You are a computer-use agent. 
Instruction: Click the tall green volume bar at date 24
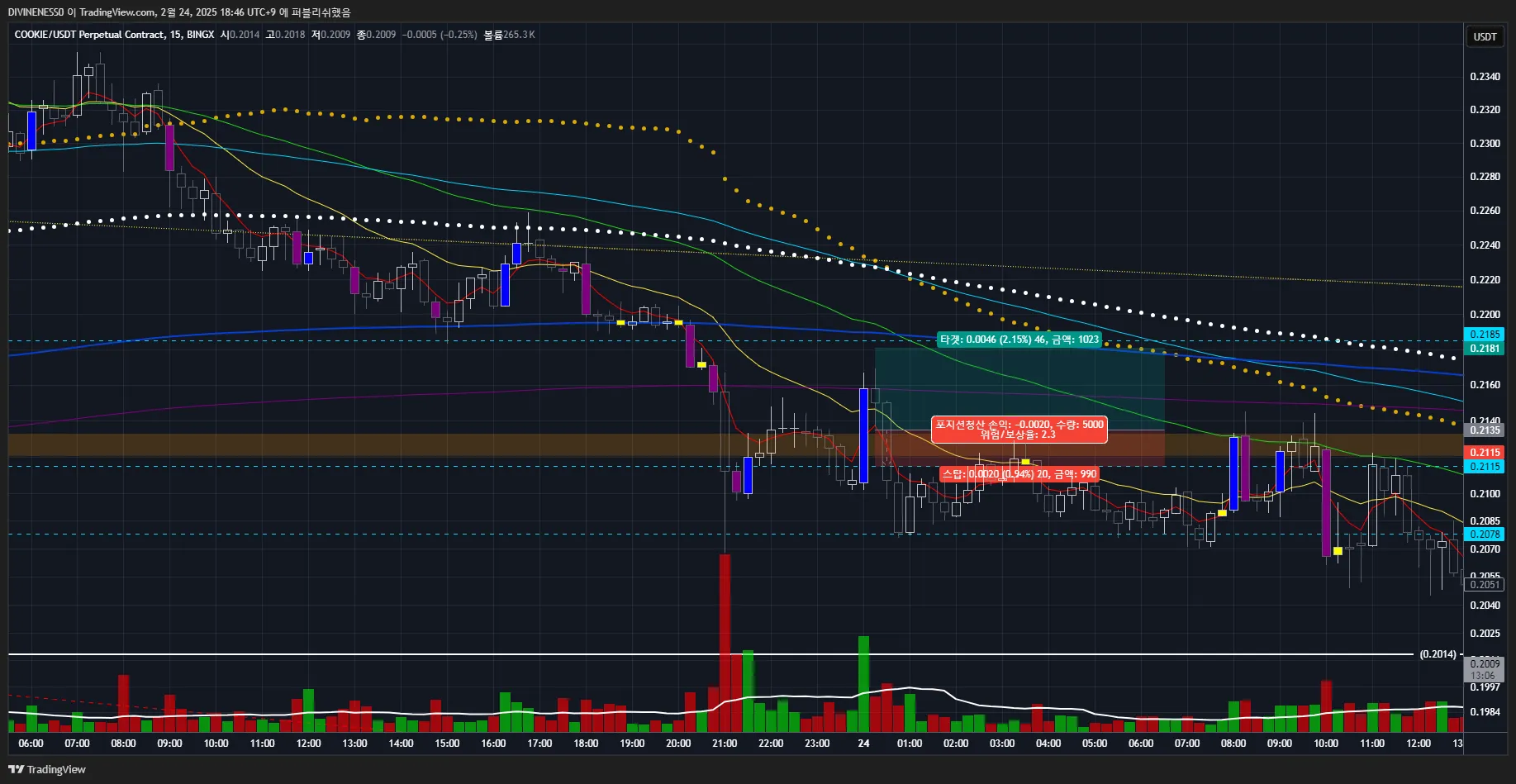pos(863,684)
